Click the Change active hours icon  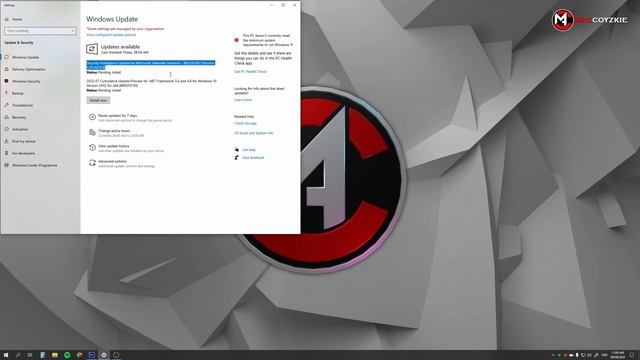92,132
